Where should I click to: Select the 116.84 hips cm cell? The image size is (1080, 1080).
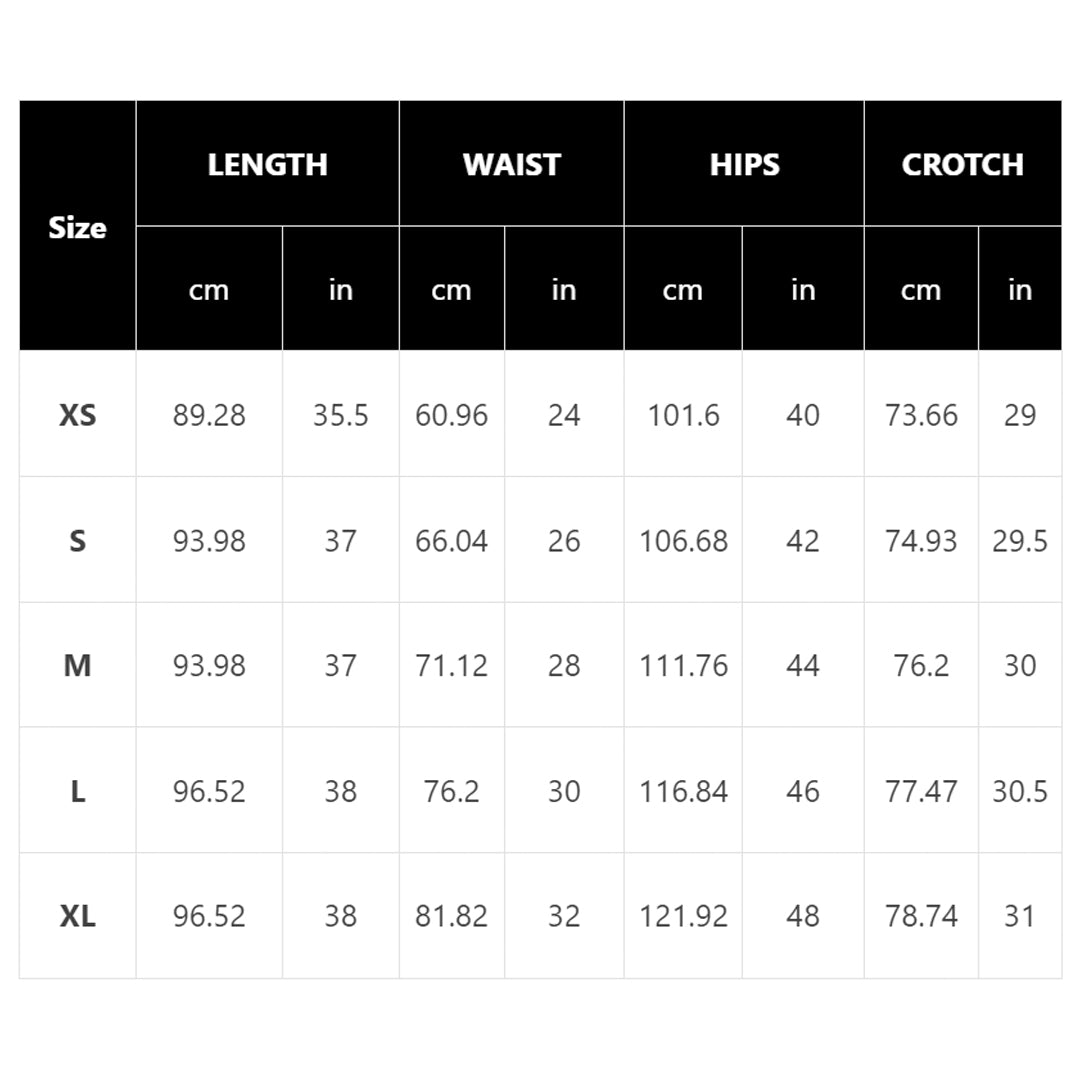[684, 791]
